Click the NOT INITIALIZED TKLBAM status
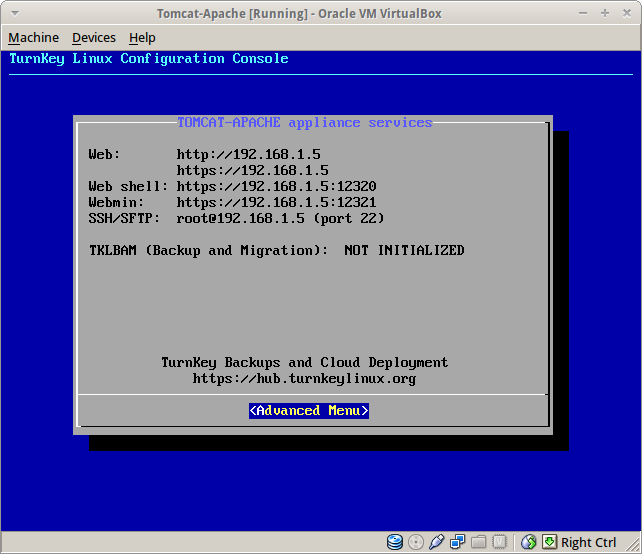Screen dimensions: 642x554 (404, 250)
